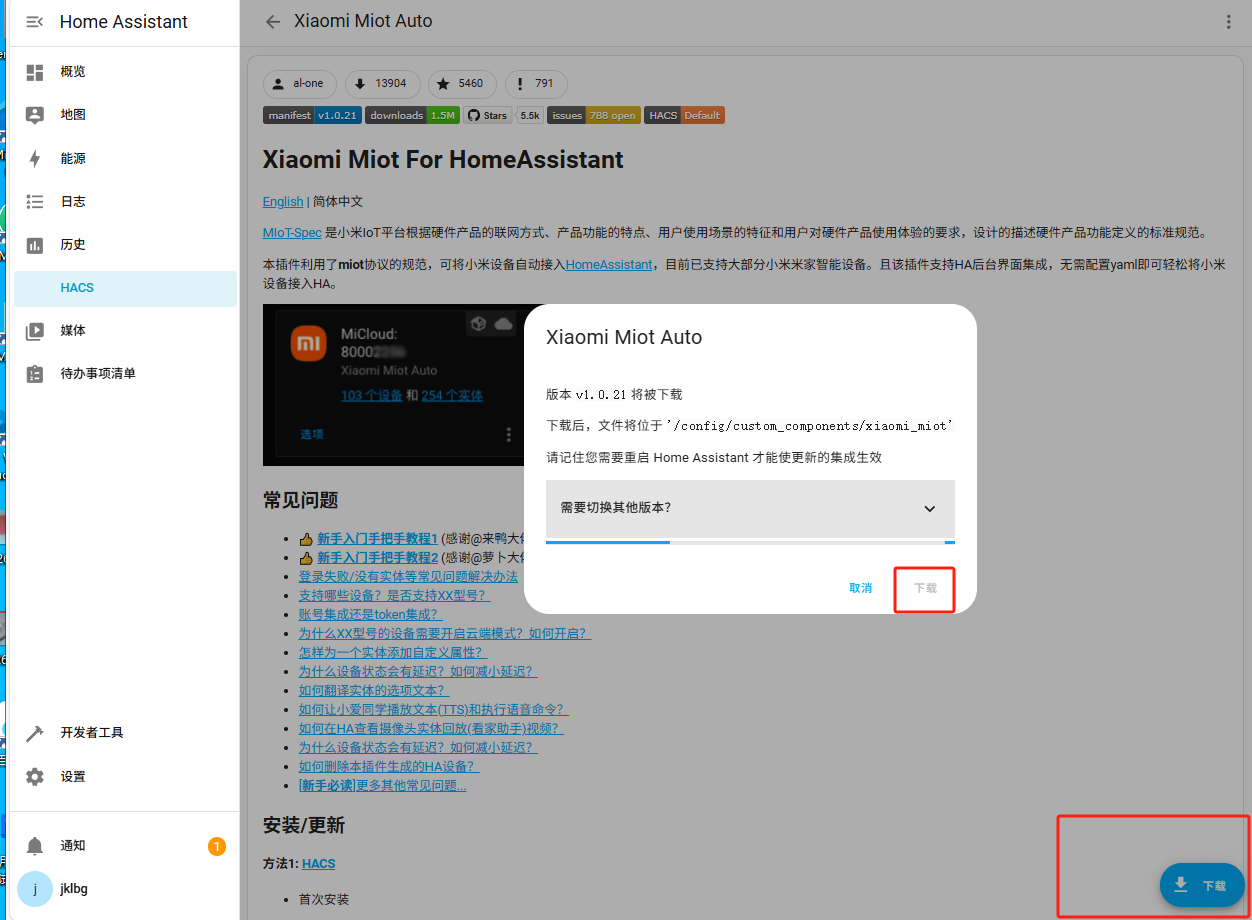
Task: Select 历史 in the sidebar
Action: click(126, 245)
